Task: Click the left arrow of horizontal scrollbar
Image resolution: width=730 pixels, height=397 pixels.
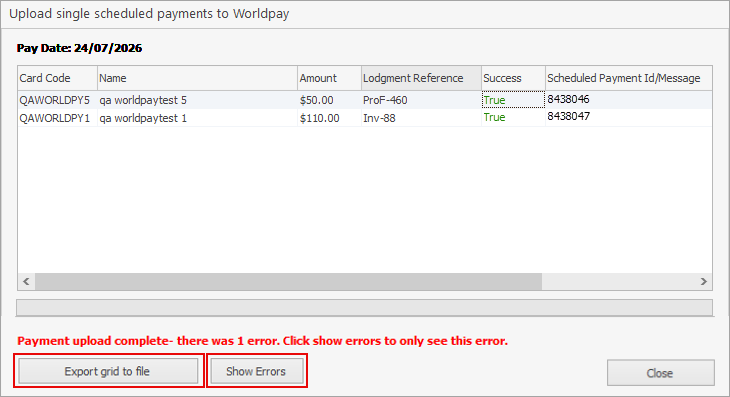Action: click(x=27, y=281)
